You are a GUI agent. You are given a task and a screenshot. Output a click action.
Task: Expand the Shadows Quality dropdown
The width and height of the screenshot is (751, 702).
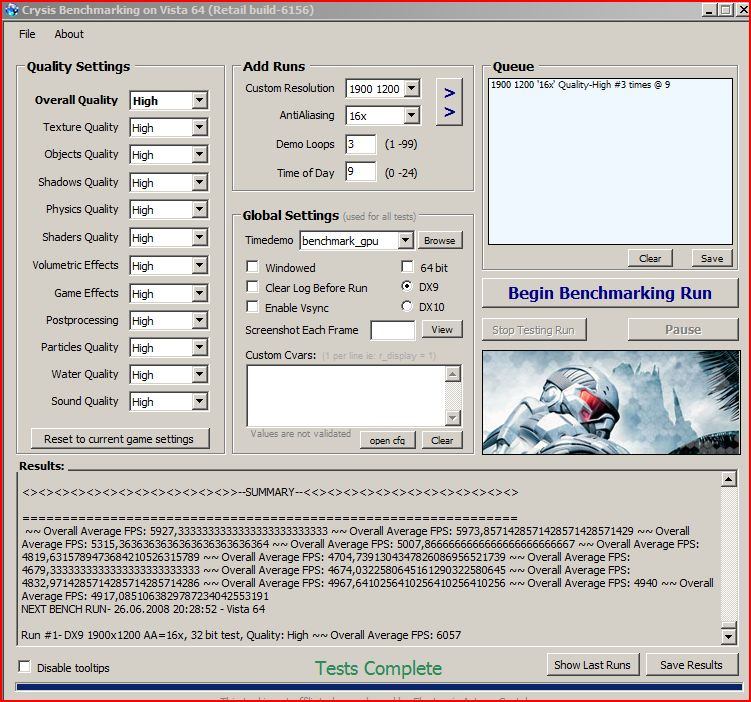[199, 182]
